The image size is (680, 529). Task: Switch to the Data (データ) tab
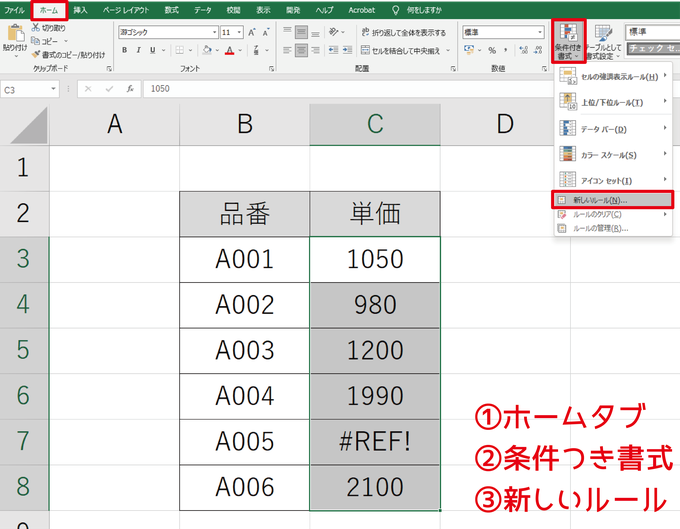click(203, 10)
